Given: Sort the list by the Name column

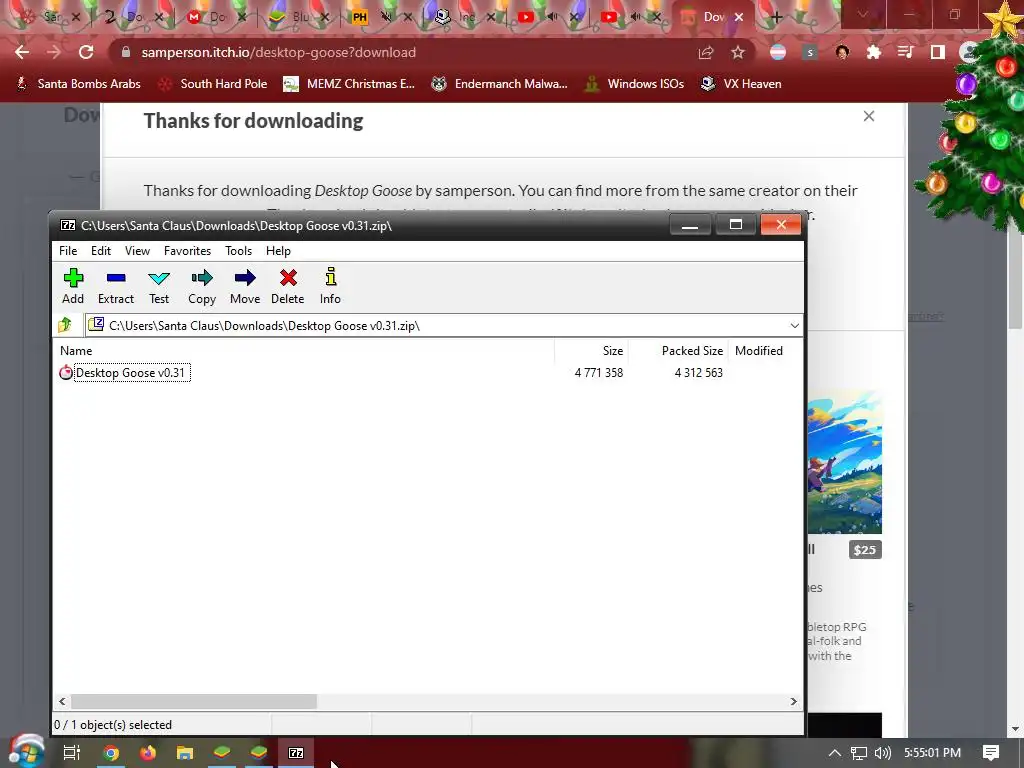Looking at the screenshot, I should pyautogui.click(x=76, y=351).
